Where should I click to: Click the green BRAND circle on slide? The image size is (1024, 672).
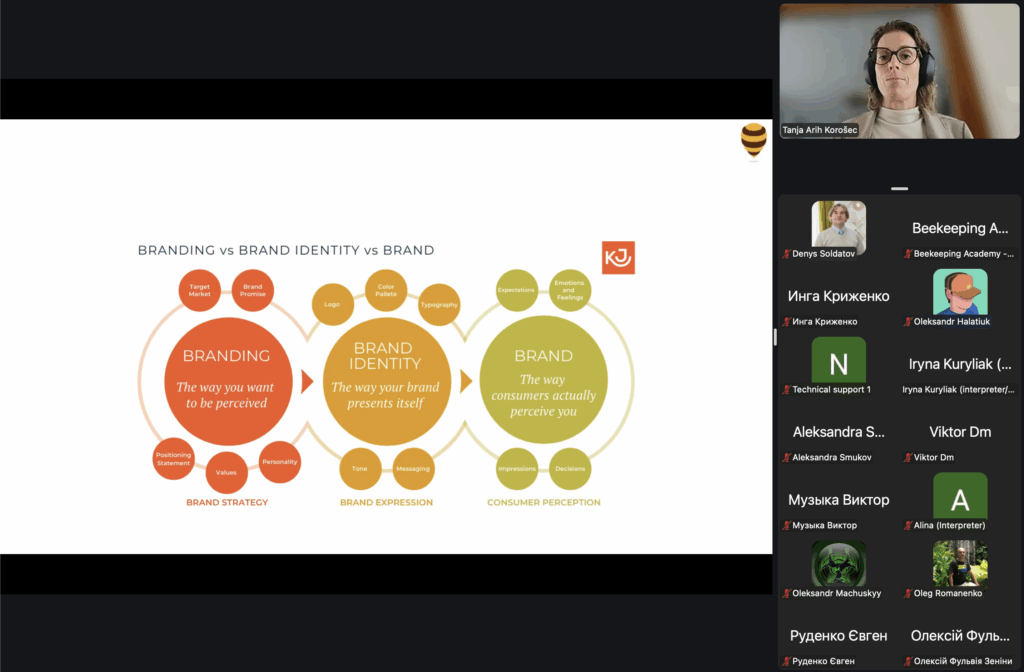tap(543, 381)
